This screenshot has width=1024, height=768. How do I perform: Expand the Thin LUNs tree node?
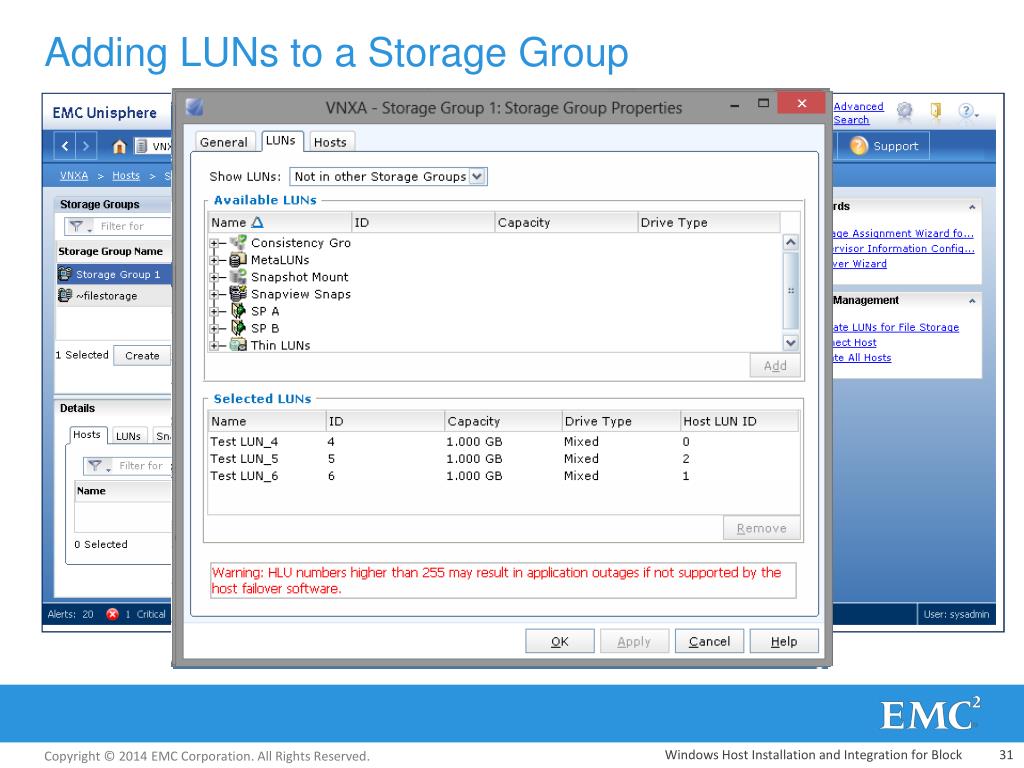[214, 345]
